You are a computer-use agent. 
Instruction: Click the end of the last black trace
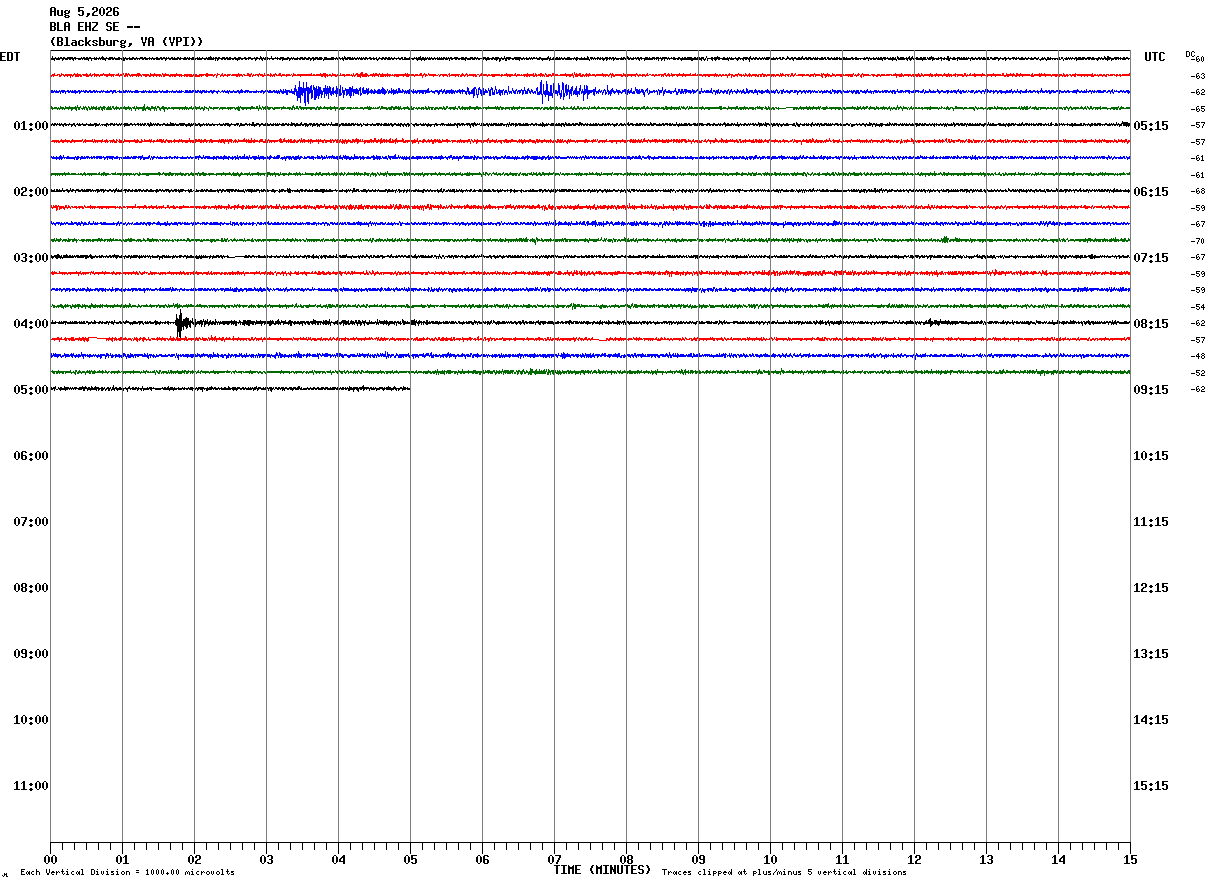point(409,389)
